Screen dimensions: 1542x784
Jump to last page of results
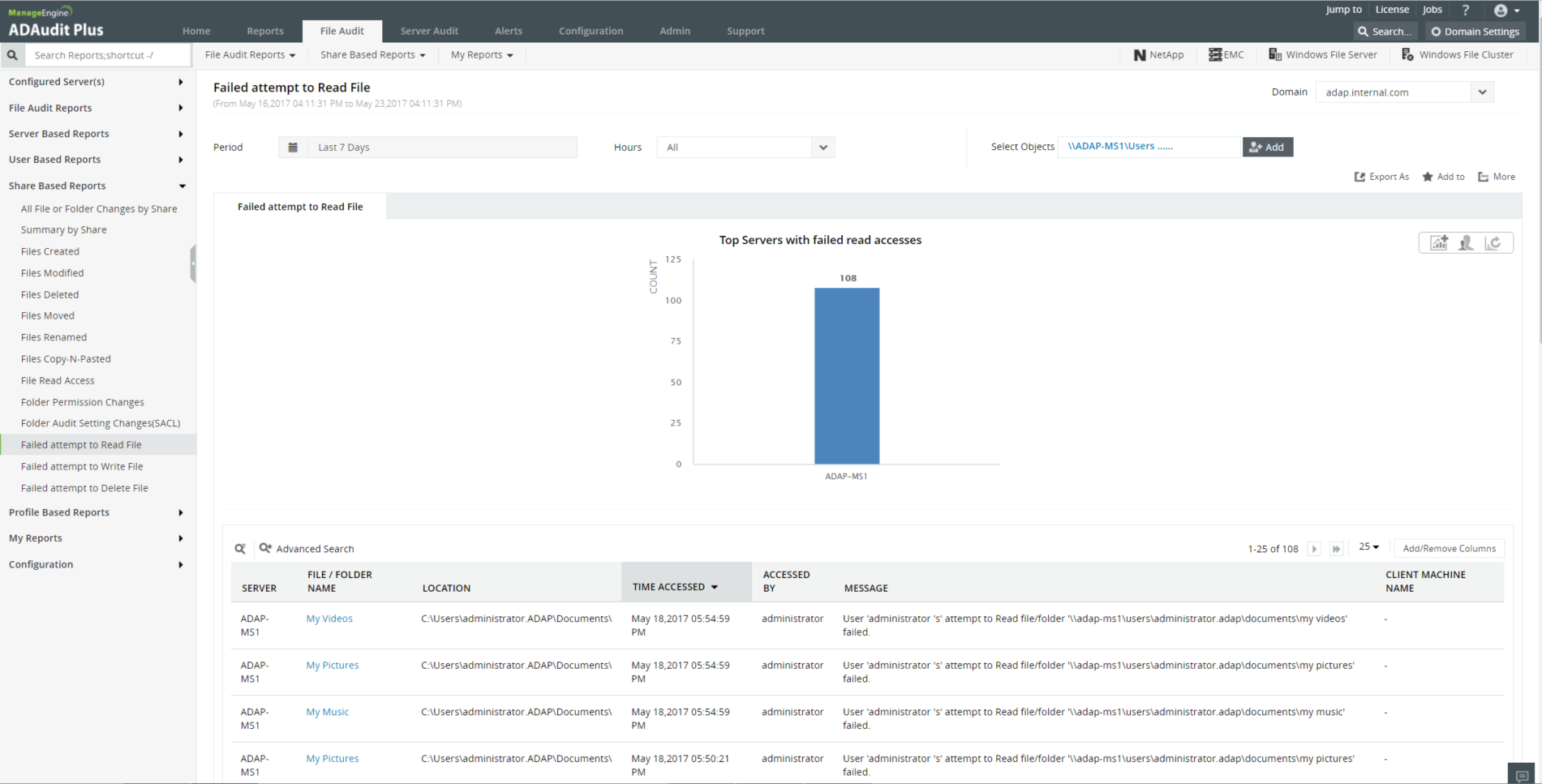[1337, 549]
